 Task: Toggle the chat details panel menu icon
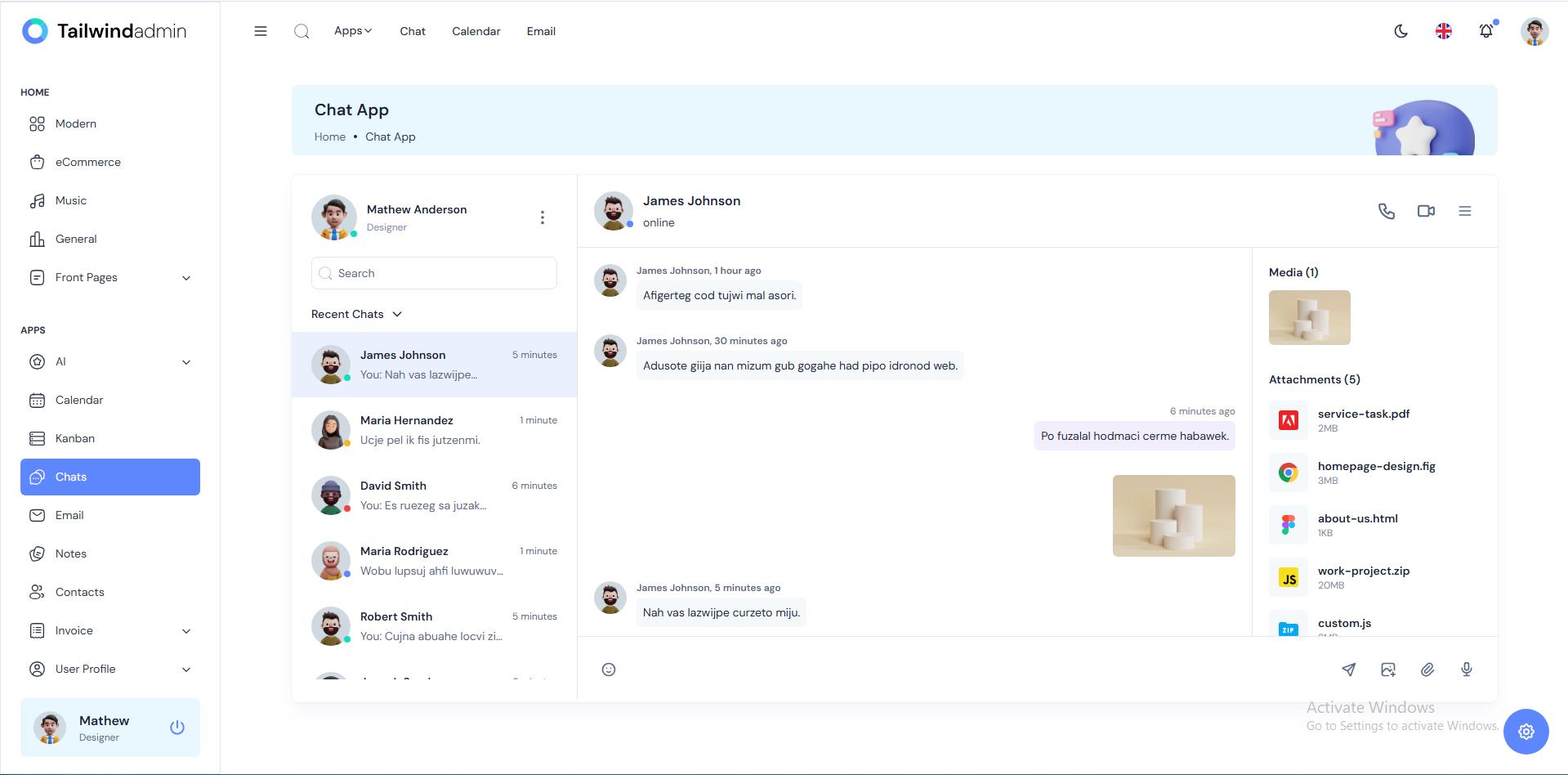[1464, 211]
